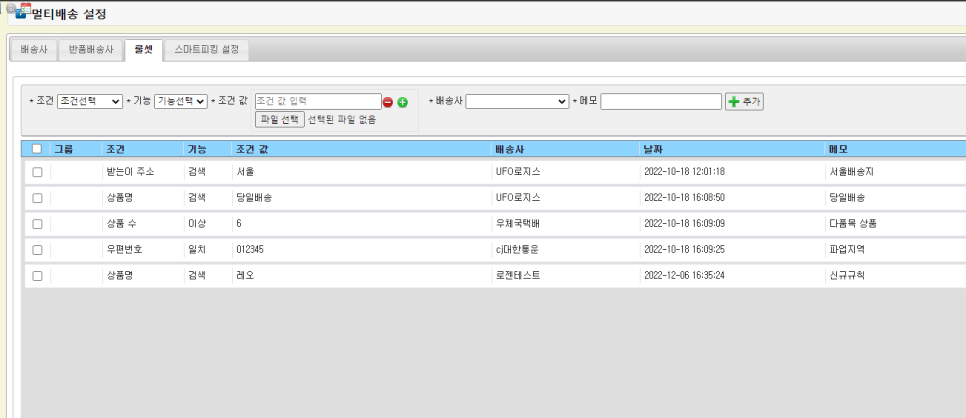
Task: Focus the 조건 값 입력 field
Action: point(319,101)
